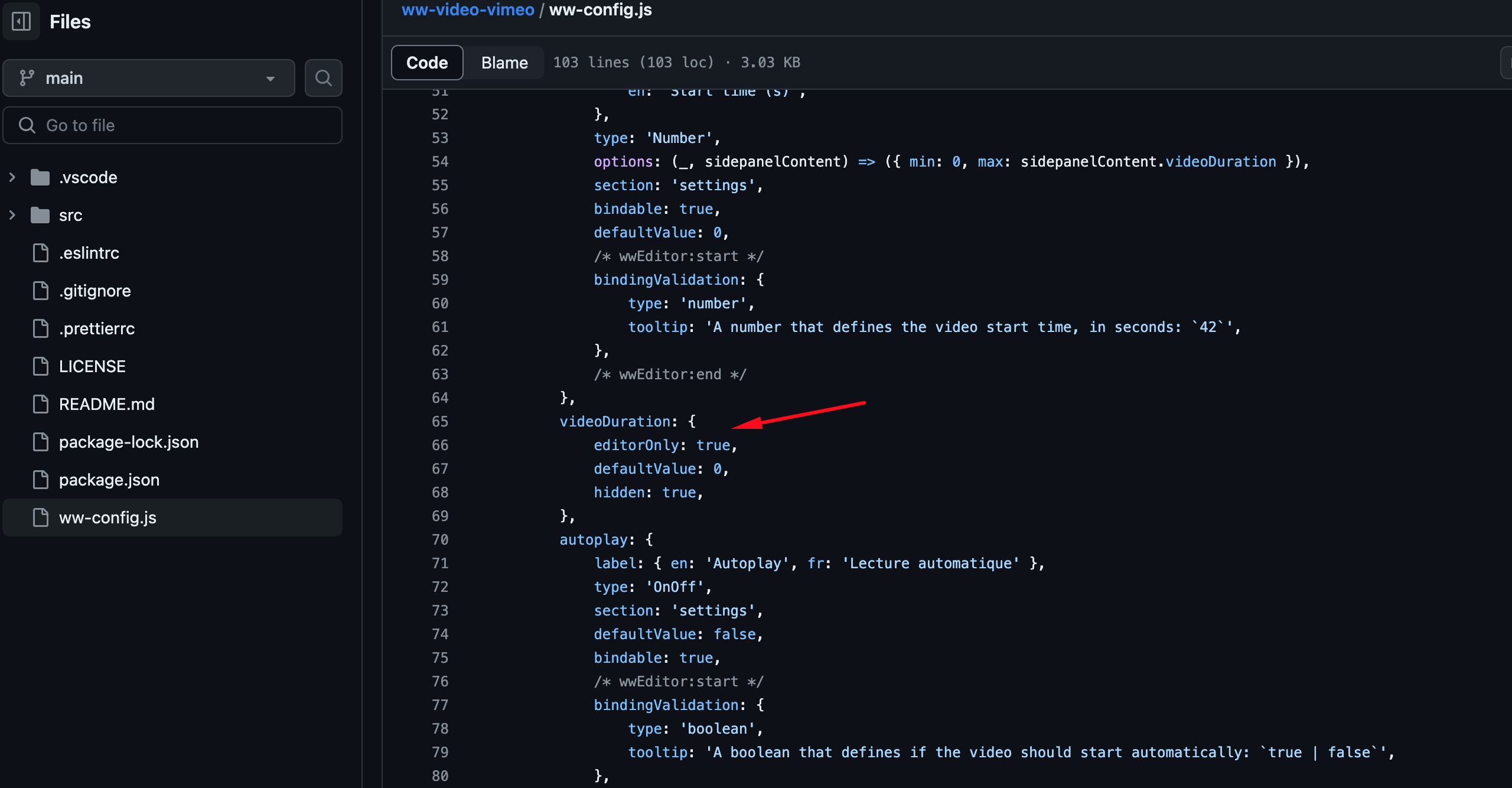The height and width of the screenshot is (788, 1512).
Task: Click 'Lecture automatique' string on line 71
Action: 930,564
